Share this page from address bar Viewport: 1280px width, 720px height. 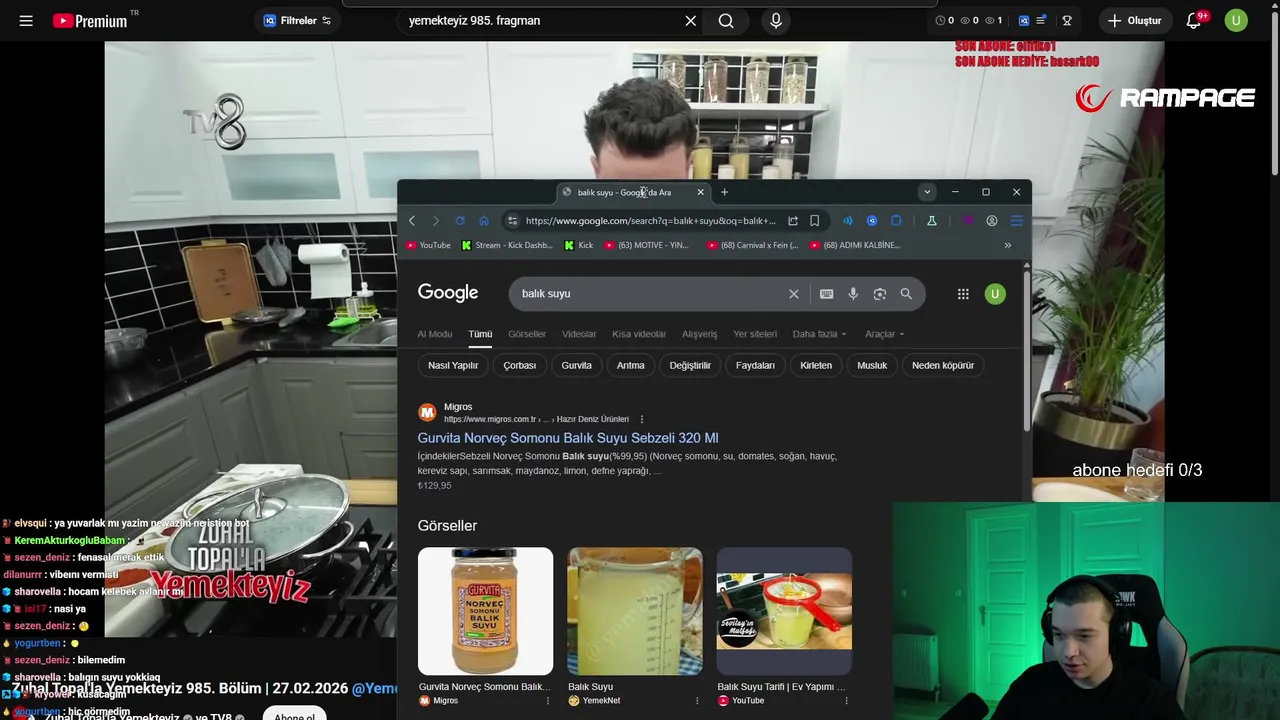click(x=793, y=221)
